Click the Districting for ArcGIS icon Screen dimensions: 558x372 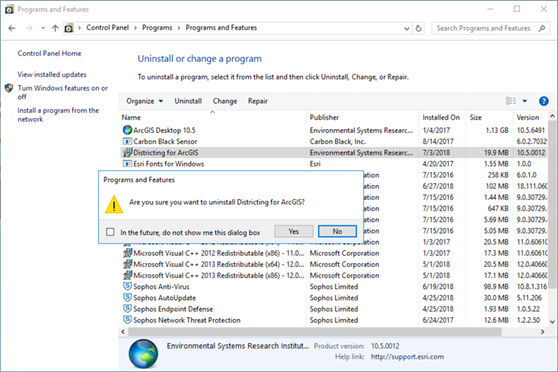pyautogui.click(x=127, y=152)
